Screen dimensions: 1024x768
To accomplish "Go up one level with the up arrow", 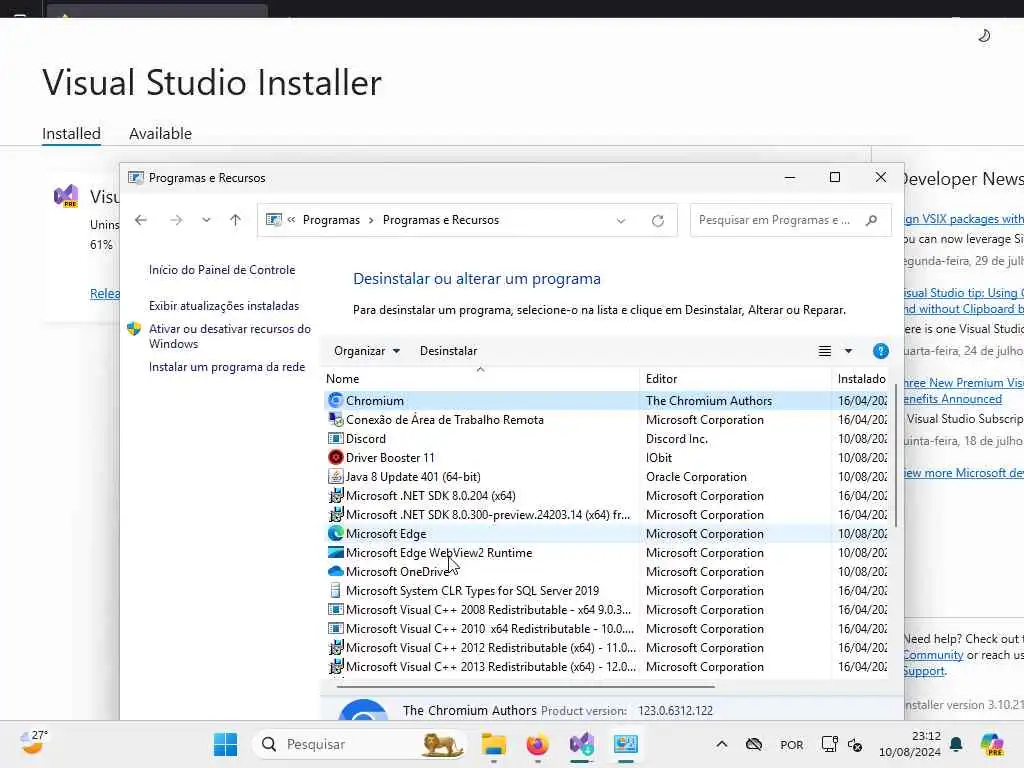I will pyautogui.click(x=235, y=220).
